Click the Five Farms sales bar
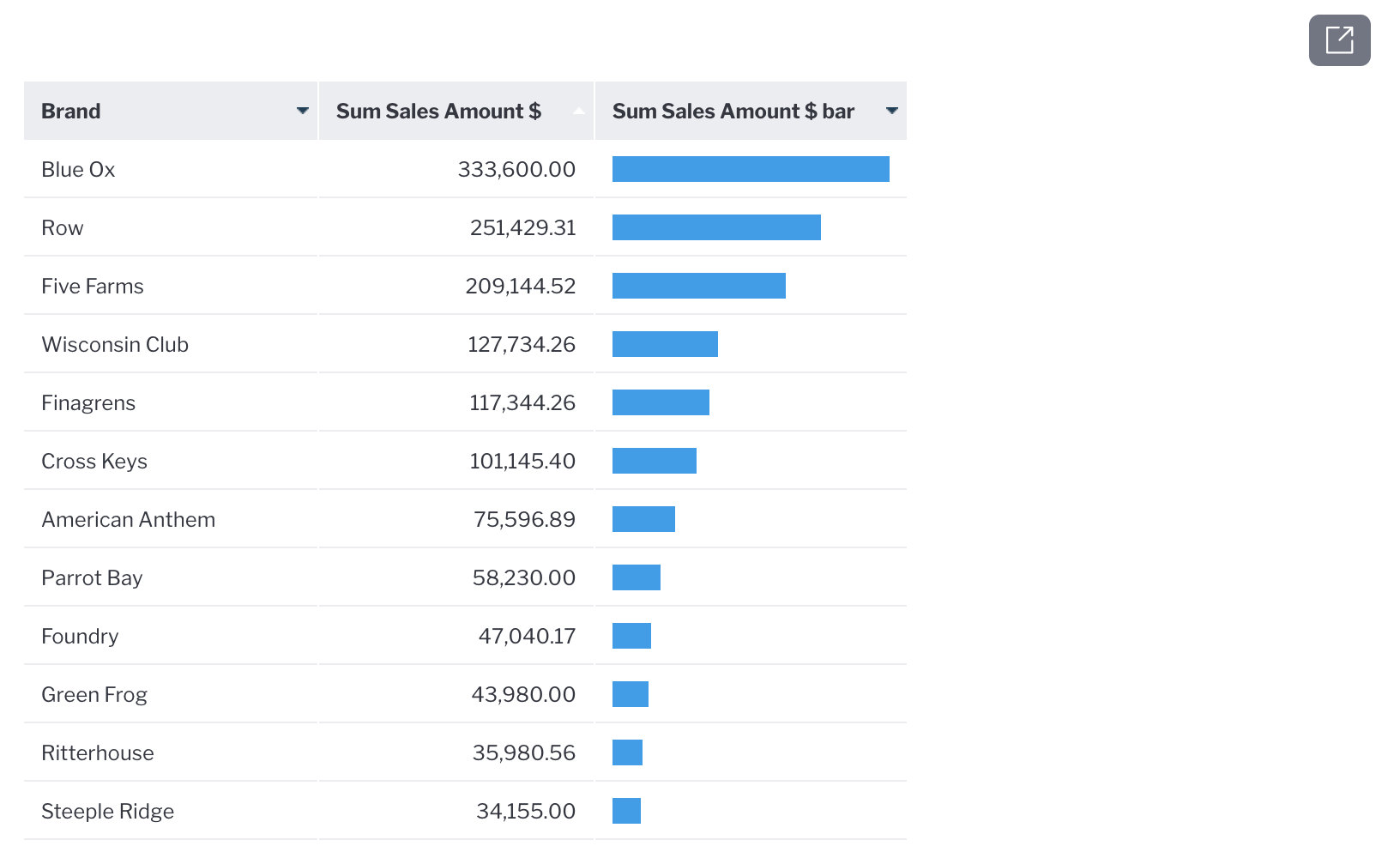 [699, 286]
